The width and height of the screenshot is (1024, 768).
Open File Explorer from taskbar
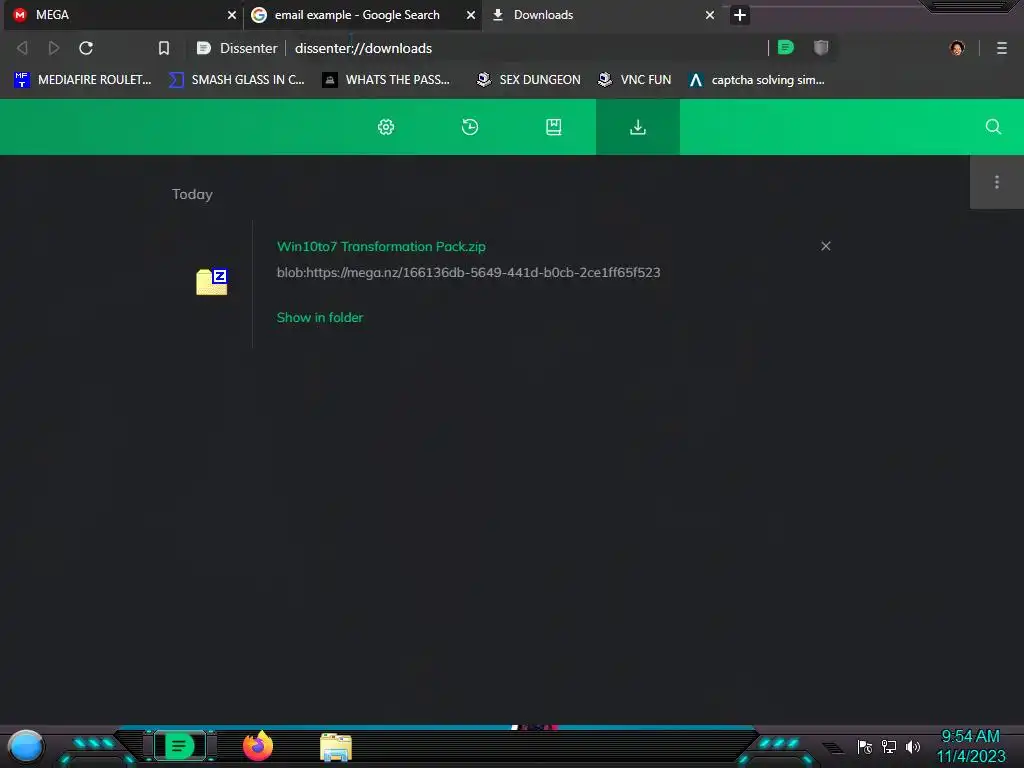pos(336,747)
